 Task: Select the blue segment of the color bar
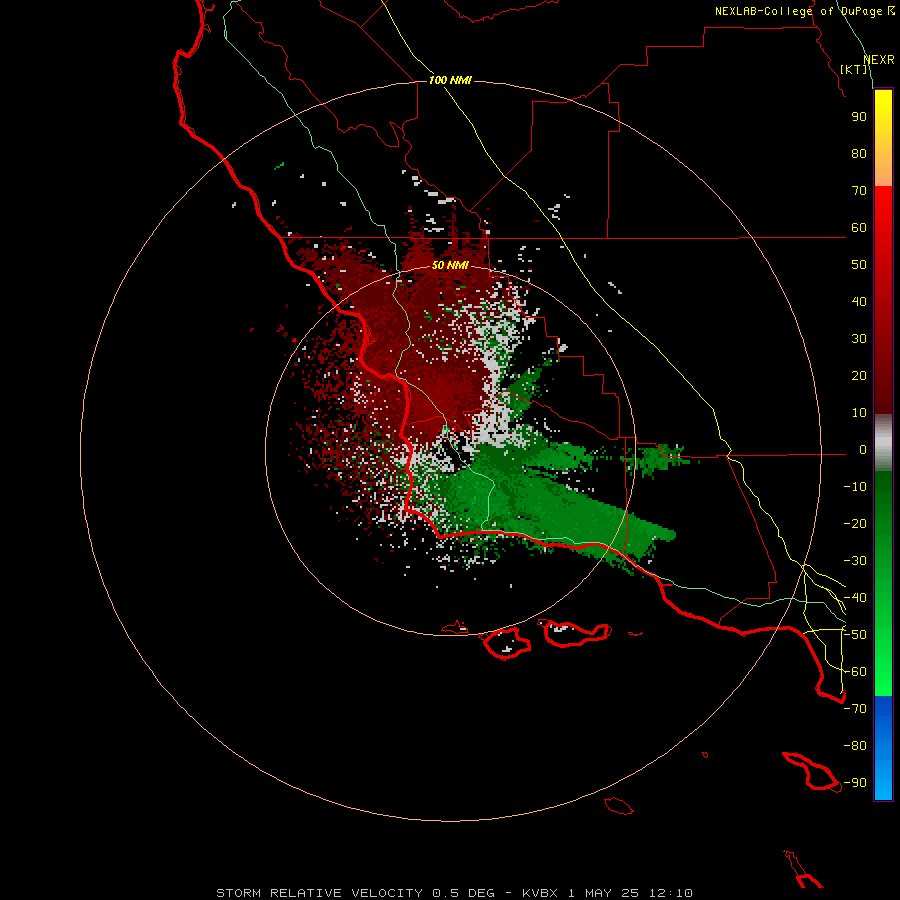(x=883, y=748)
